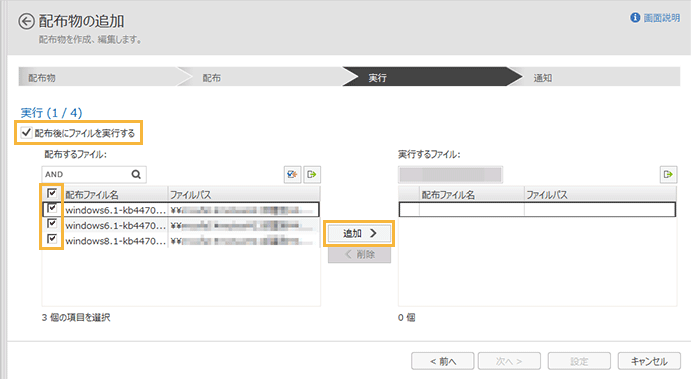Select the windows8.1-kb4470... file name
The height and width of the screenshot is (379, 691).
coord(115,241)
